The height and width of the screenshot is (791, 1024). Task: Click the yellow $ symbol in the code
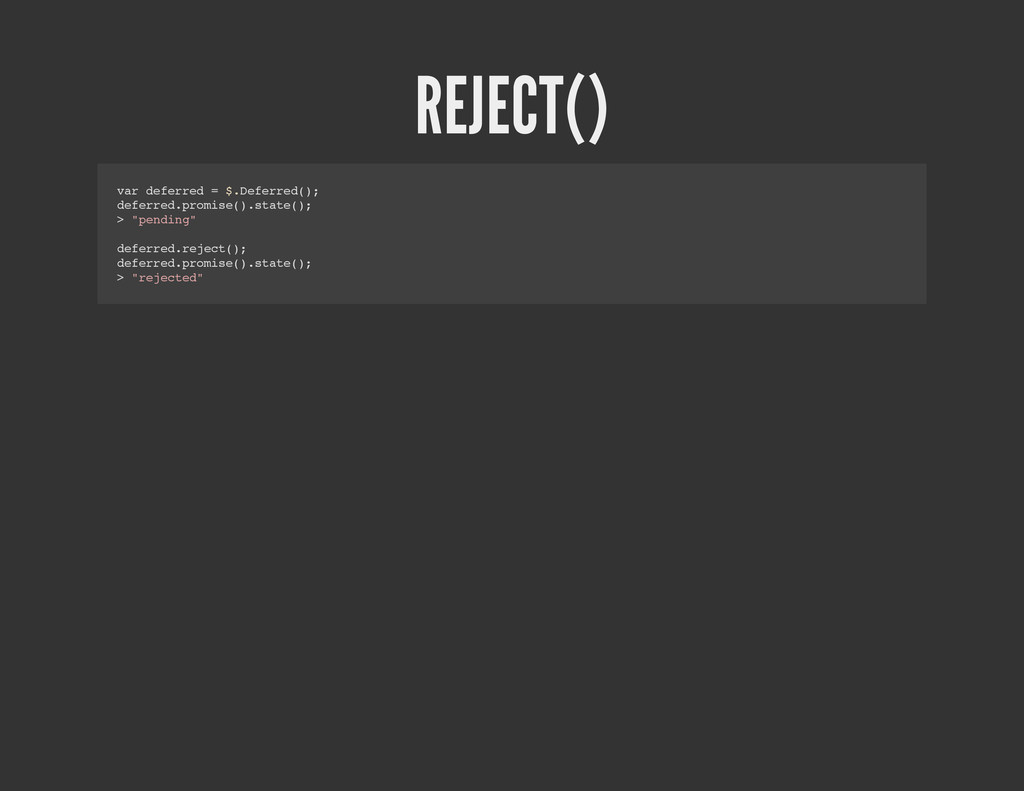(x=229, y=191)
